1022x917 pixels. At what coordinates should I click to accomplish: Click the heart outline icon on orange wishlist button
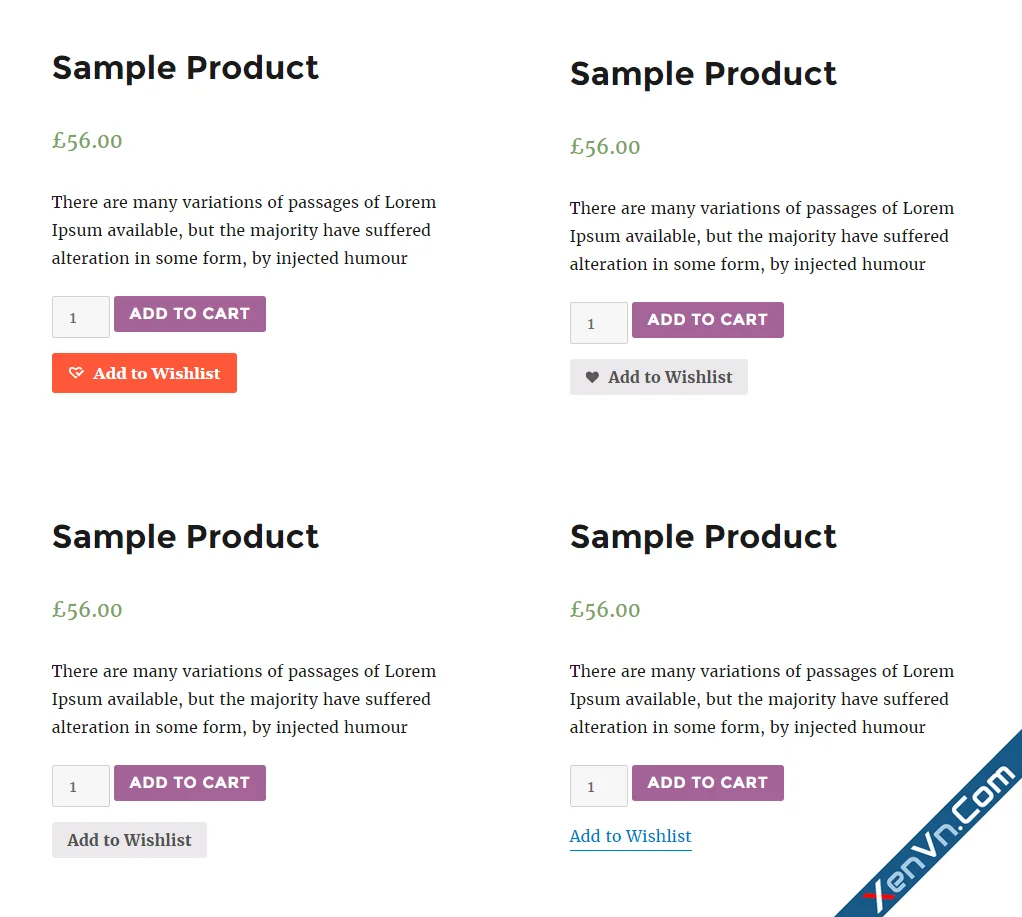point(77,372)
